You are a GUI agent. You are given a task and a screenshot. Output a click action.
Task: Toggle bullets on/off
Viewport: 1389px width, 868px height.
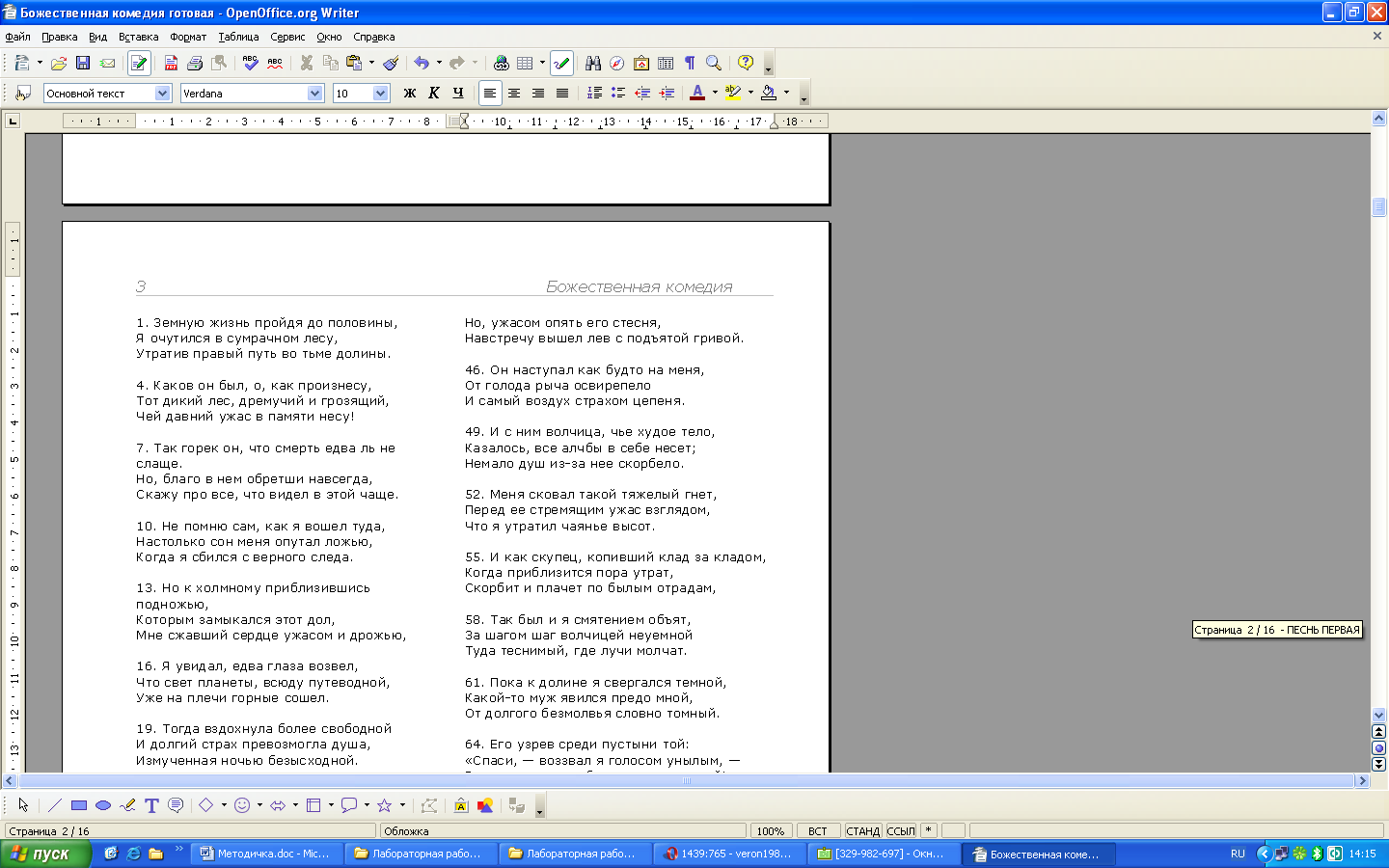click(x=618, y=94)
